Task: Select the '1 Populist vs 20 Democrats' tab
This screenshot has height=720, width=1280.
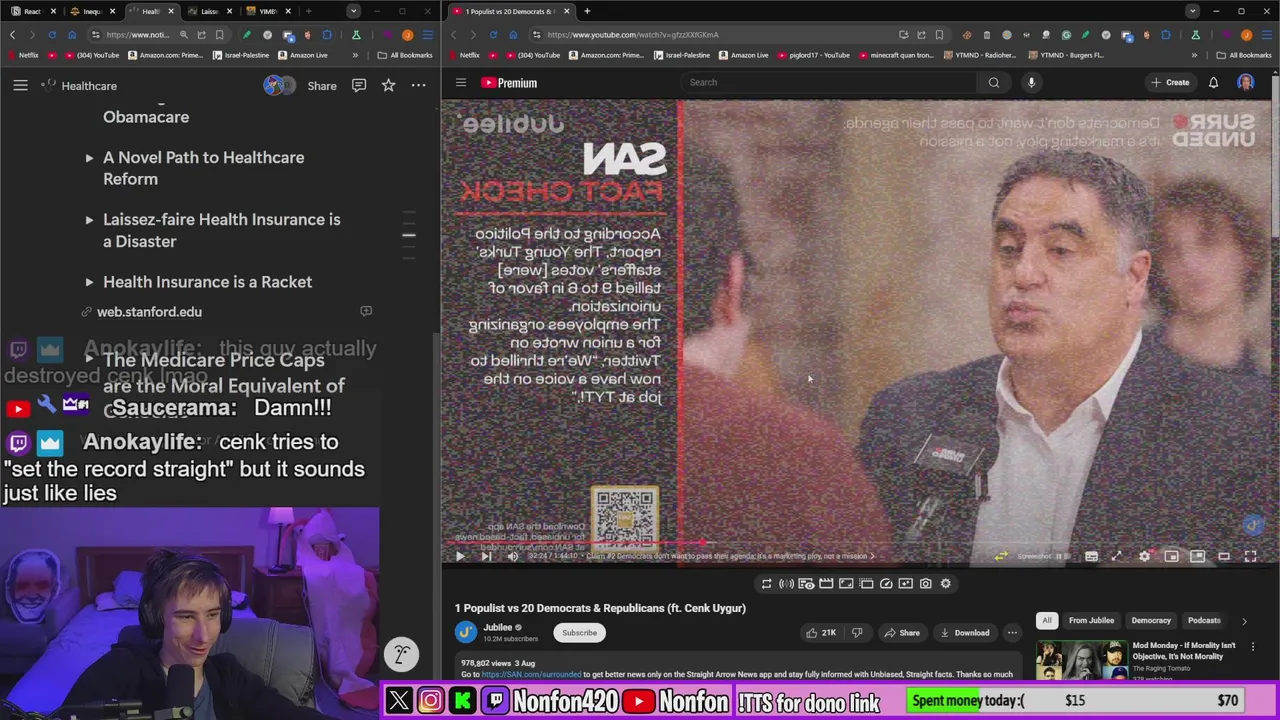Action: point(509,11)
